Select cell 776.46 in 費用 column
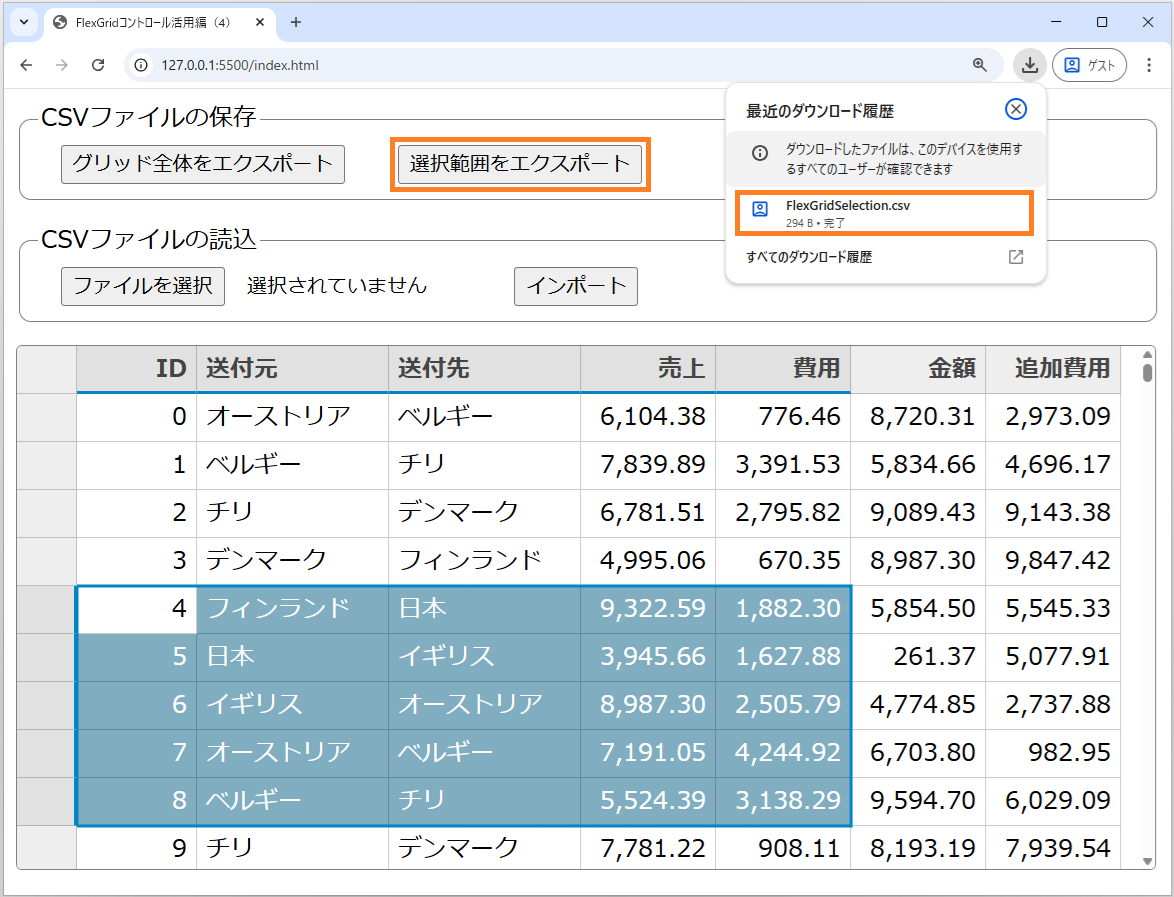This screenshot has width=1174, height=897. click(783, 417)
